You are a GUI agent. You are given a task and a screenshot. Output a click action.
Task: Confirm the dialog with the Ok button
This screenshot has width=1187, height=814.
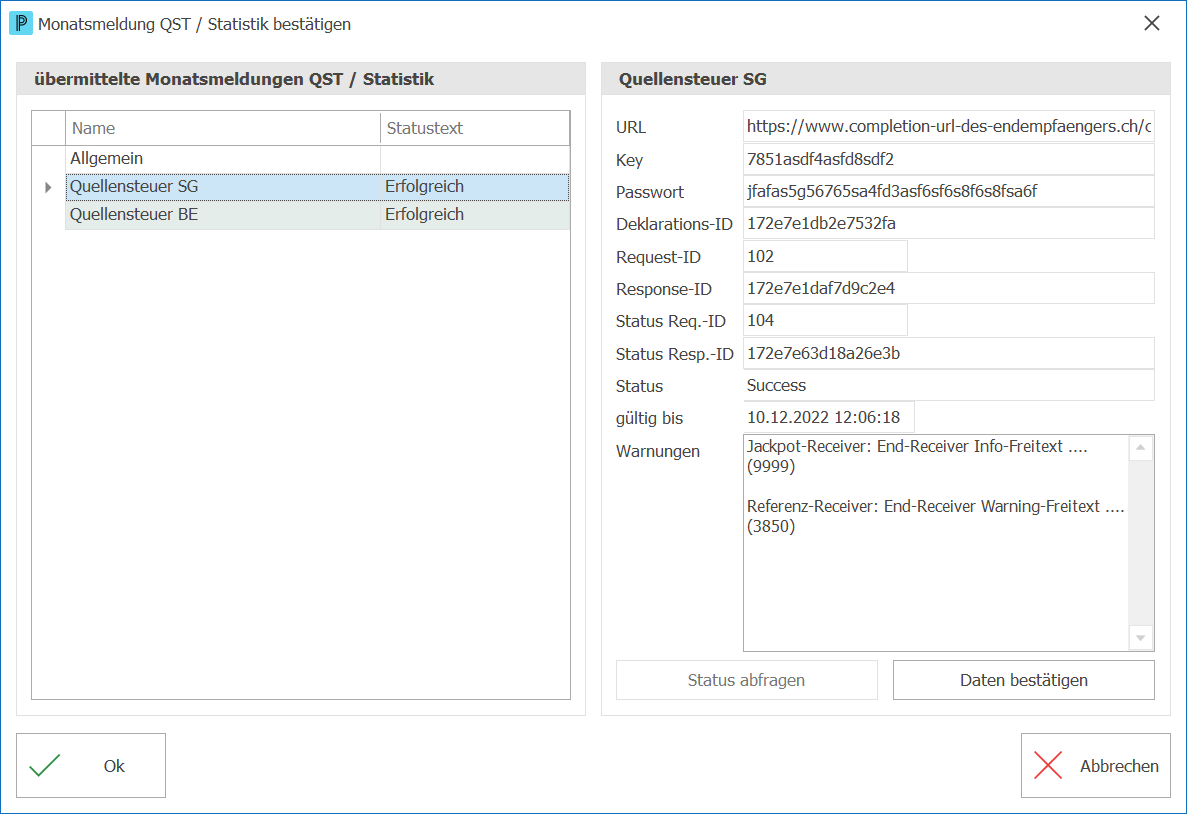91,766
